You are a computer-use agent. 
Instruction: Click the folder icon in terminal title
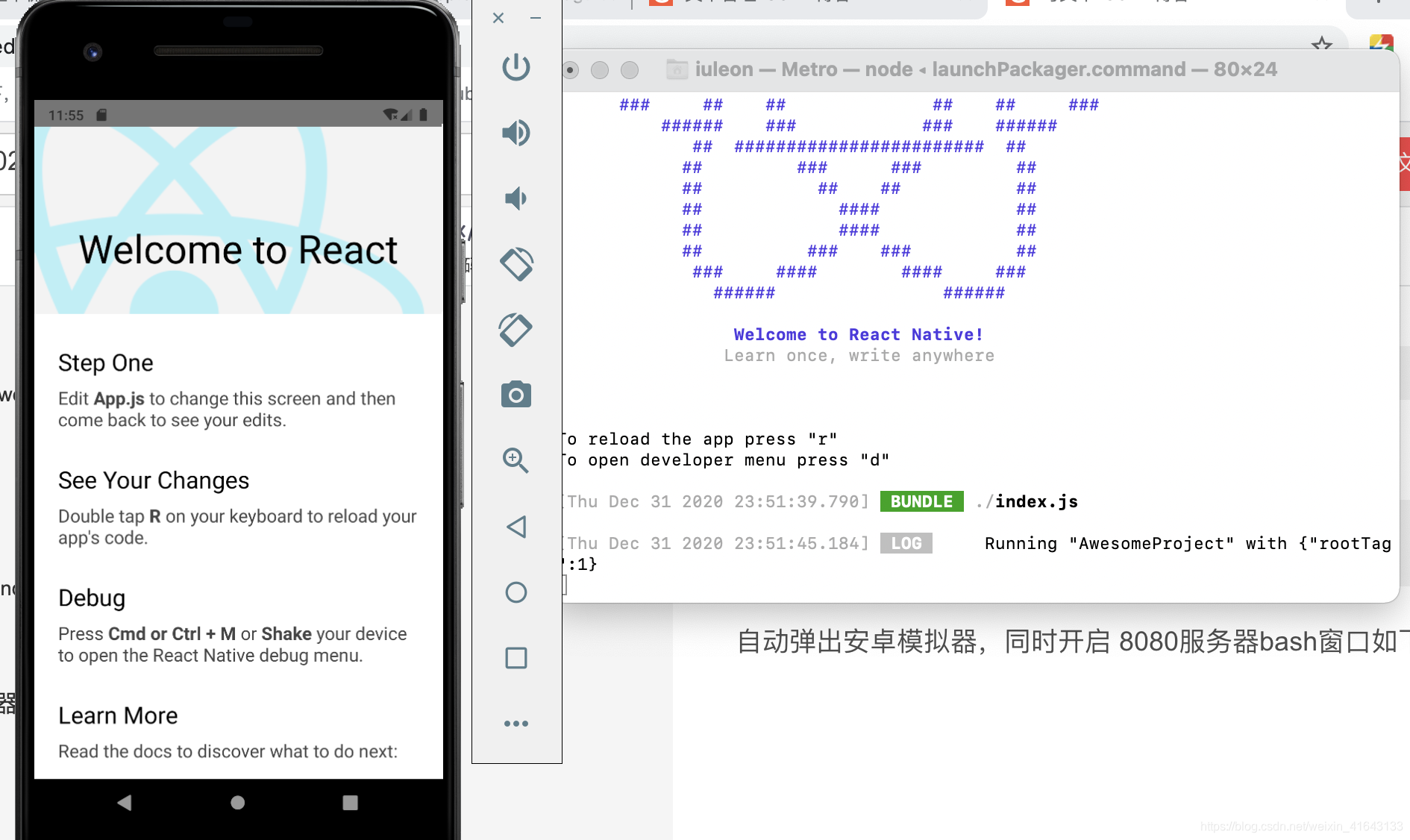coord(677,69)
